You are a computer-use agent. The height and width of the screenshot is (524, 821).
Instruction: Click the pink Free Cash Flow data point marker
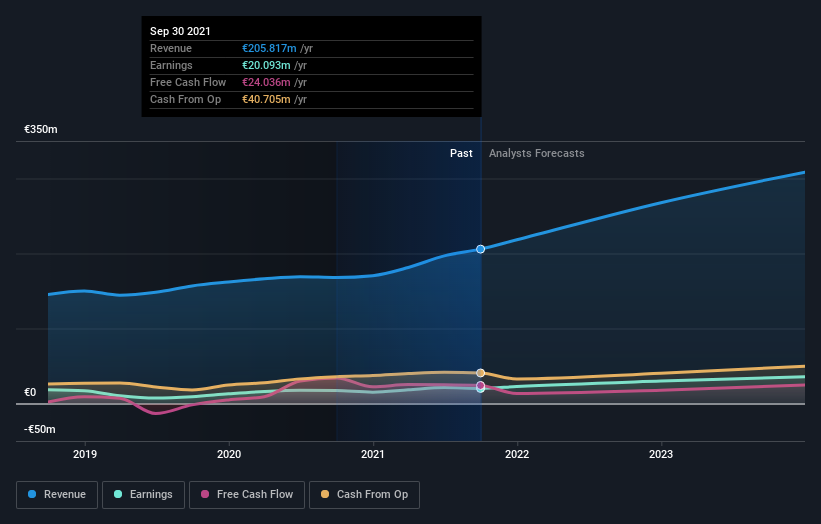point(480,386)
